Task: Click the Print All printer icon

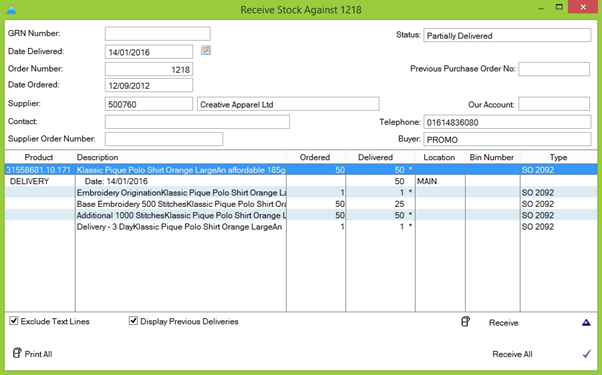Action: [17, 353]
